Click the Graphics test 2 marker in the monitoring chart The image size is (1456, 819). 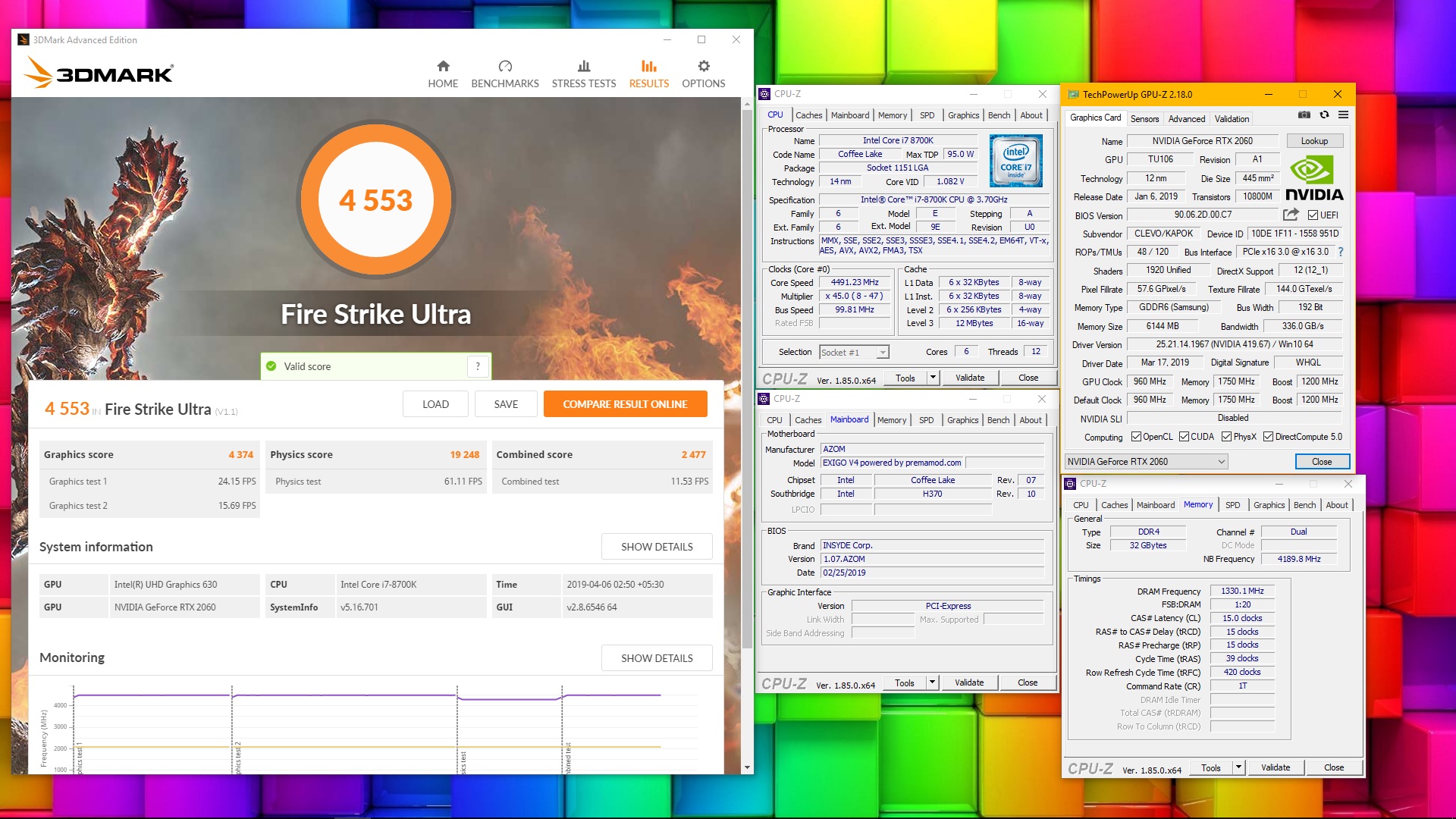pyautogui.click(x=237, y=758)
